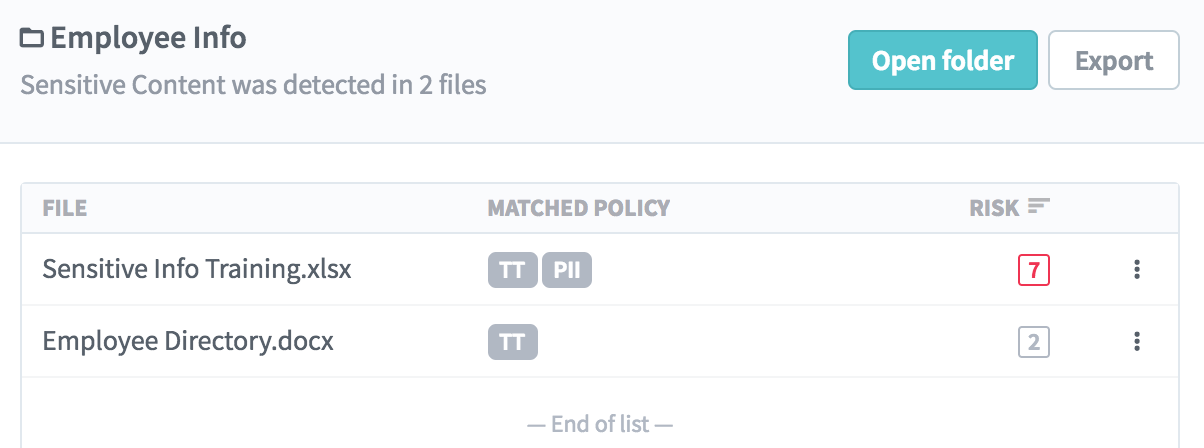Image resolution: width=1204 pixels, height=448 pixels.
Task: Open the Employee Info folder
Action: tap(943, 60)
